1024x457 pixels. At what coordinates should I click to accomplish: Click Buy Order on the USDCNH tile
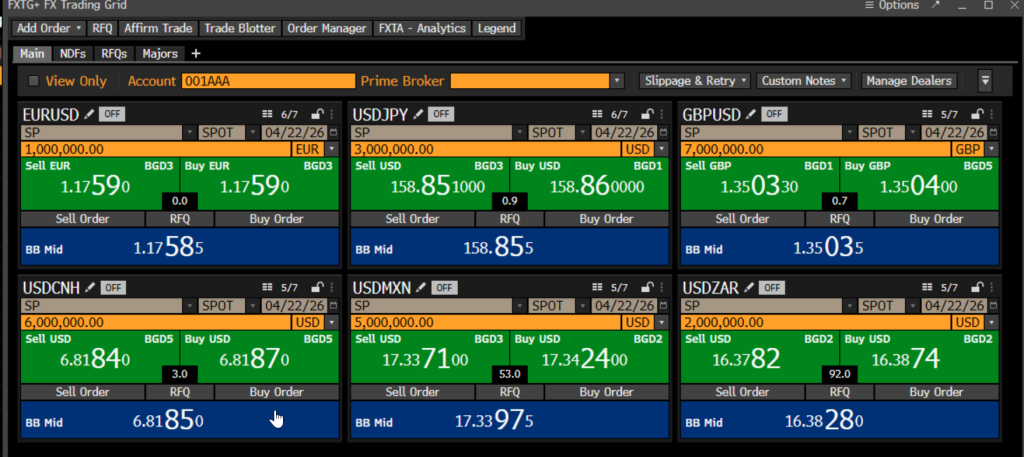(x=276, y=392)
